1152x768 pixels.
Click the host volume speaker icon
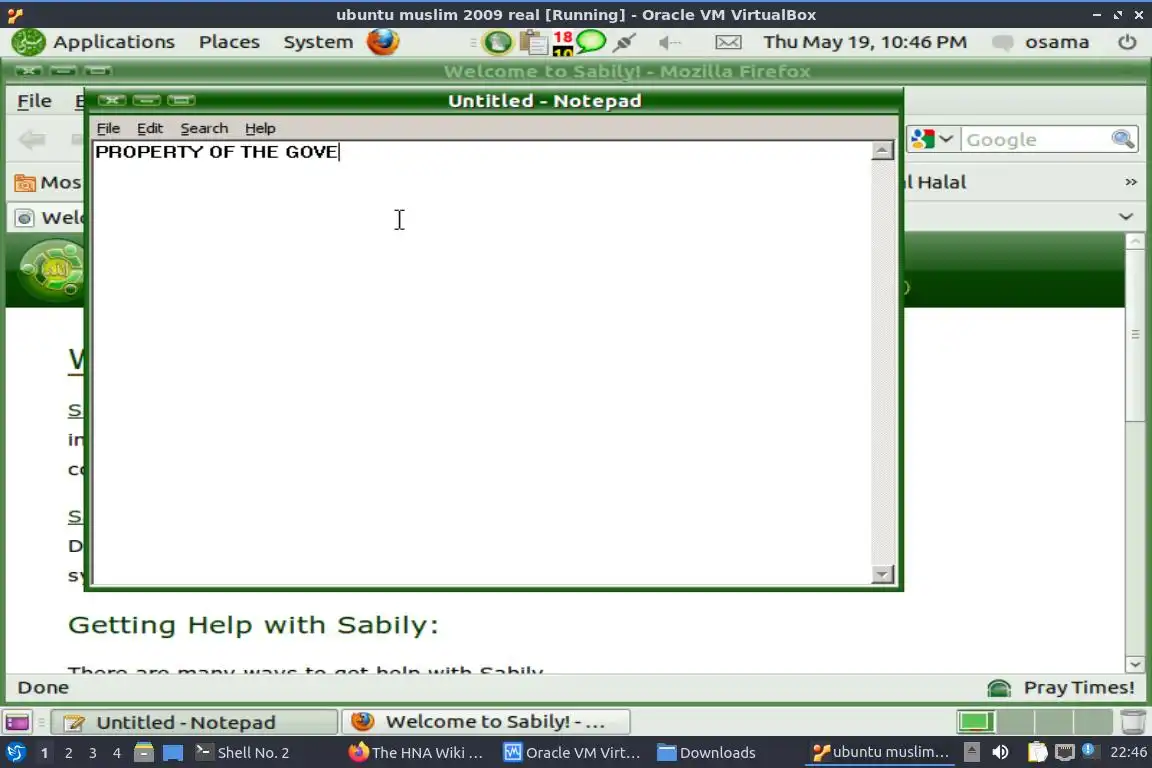[1000, 752]
